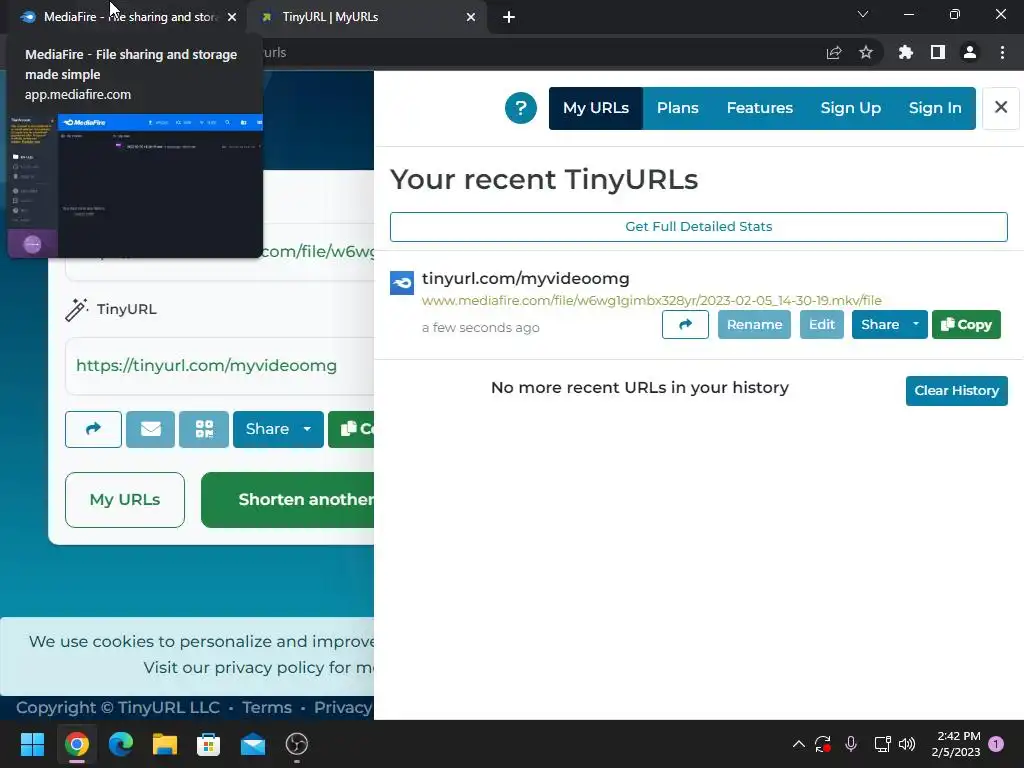1024x768 pixels.
Task: Click the microphone tray icon
Action: click(851, 744)
